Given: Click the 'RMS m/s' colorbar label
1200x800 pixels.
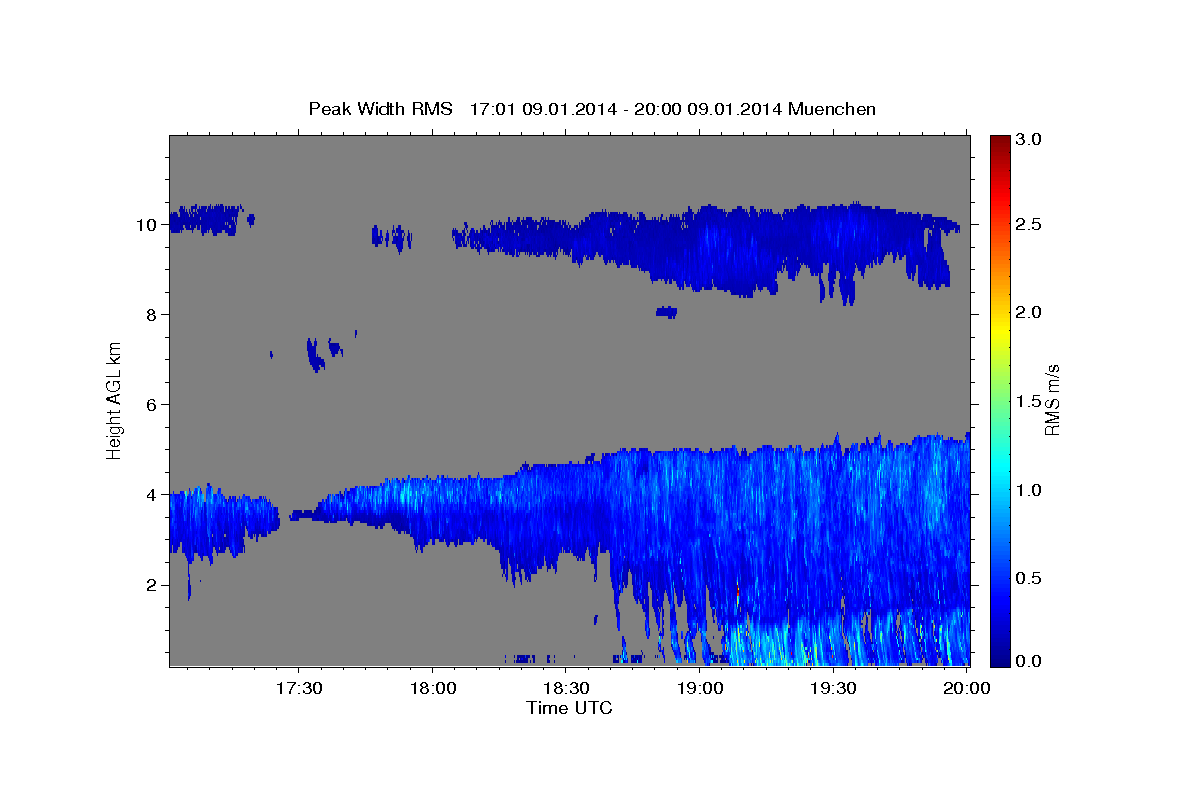Looking at the screenshot, I should [x=1052, y=400].
